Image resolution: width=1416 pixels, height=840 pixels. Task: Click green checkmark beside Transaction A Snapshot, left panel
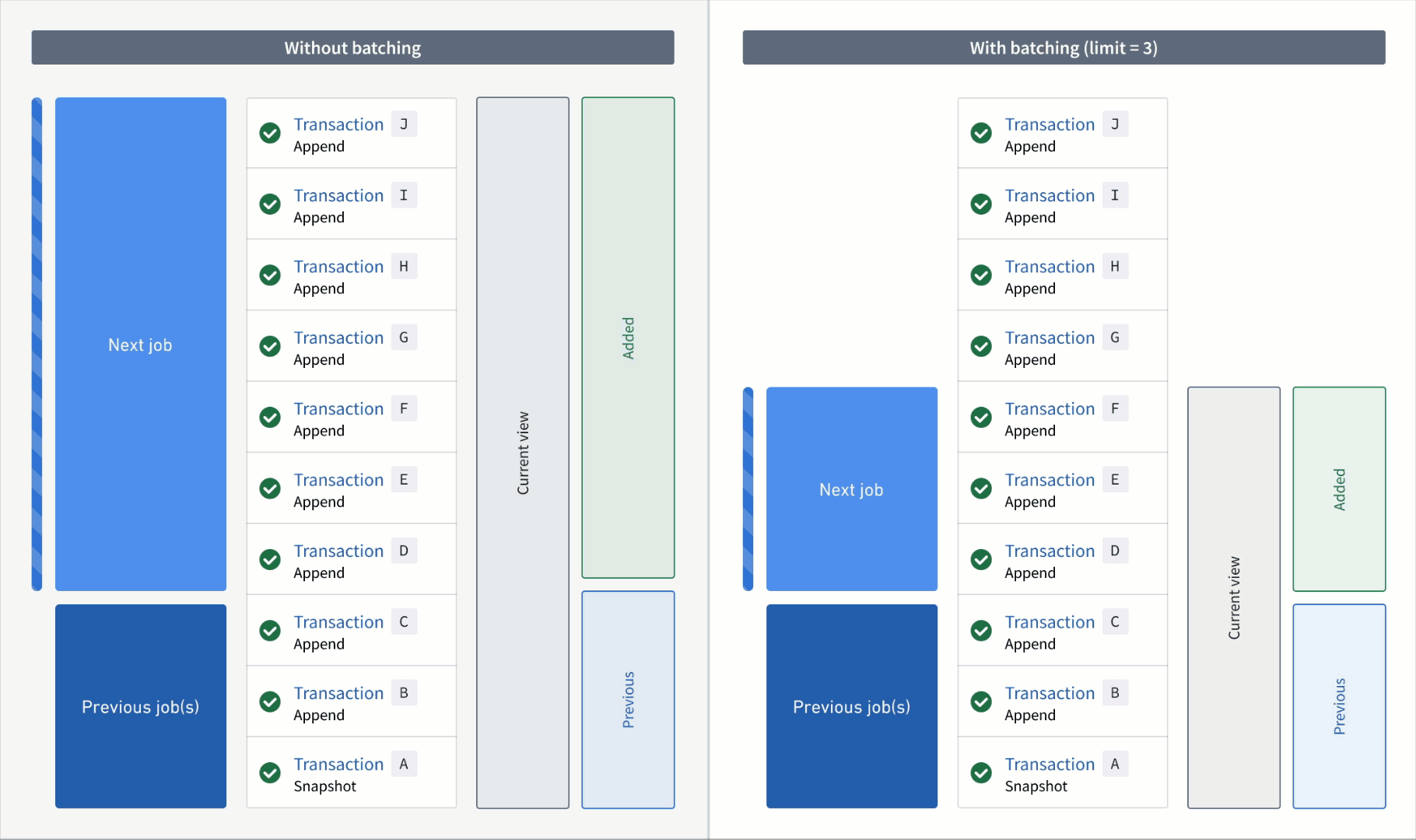(x=270, y=773)
